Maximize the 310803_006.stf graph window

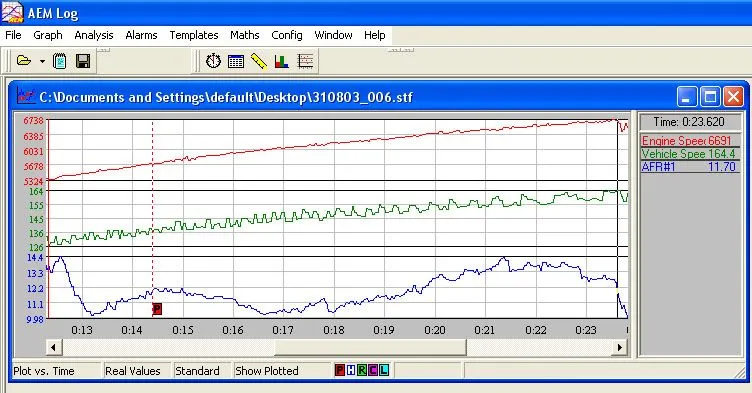tap(710, 97)
